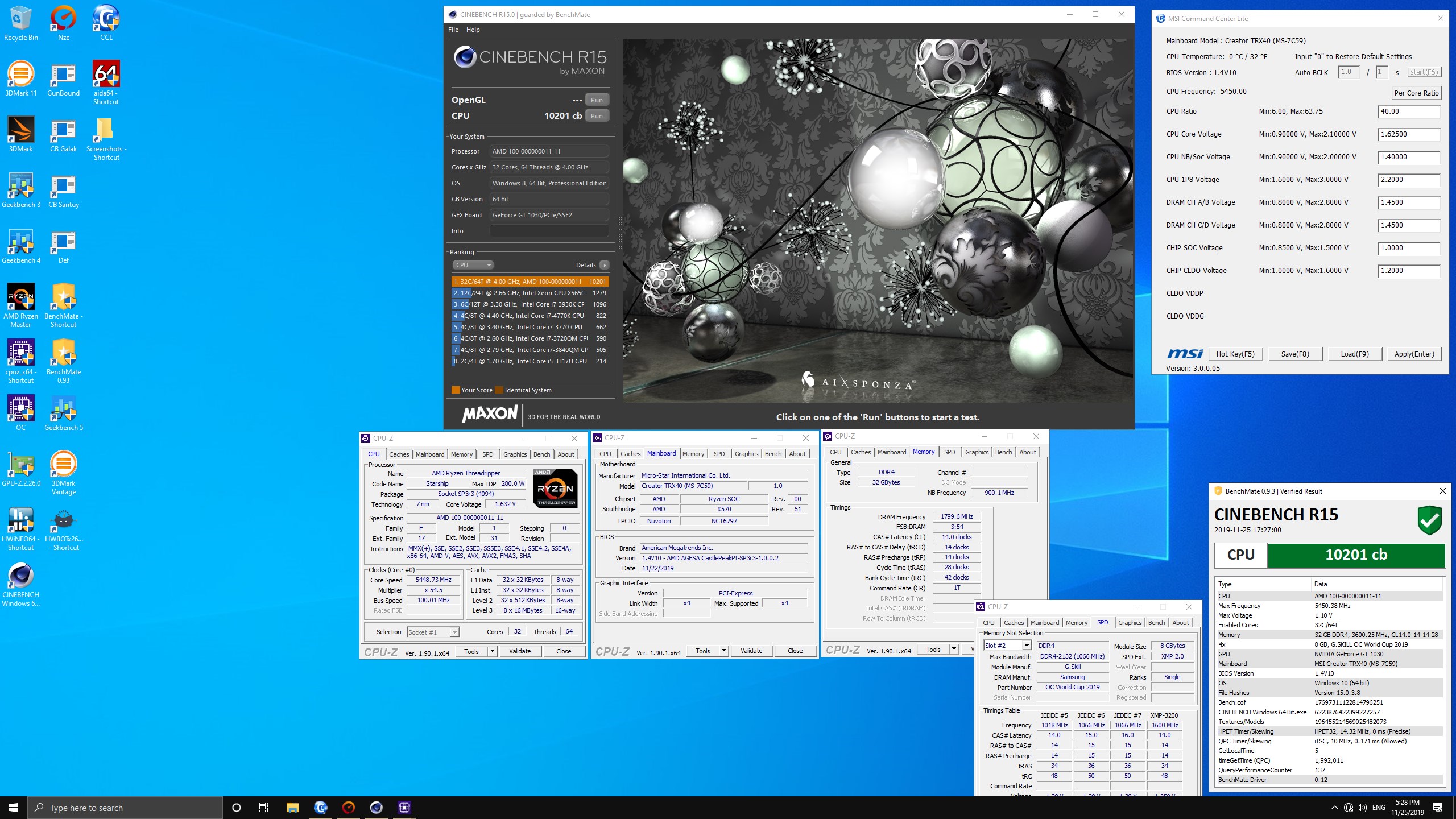The image size is (1456, 819).
Task: Switch to Graphics tab in Memory CPU-Z window
Action: tap(977, 452)
